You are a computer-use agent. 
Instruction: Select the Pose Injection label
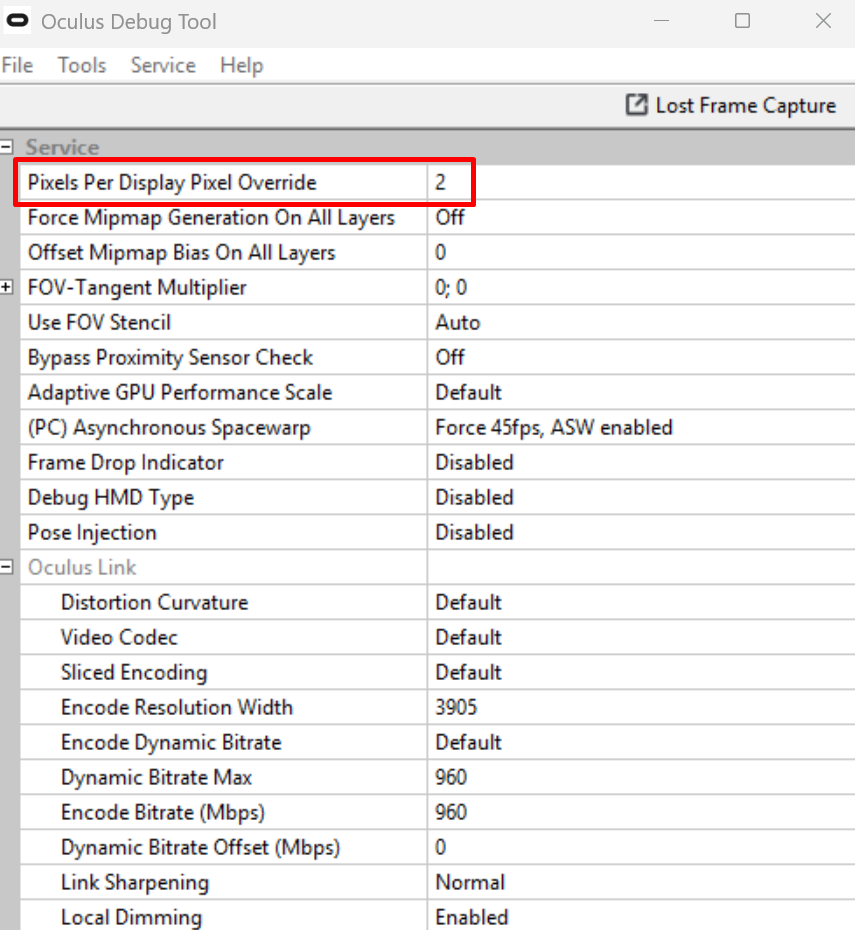(x=92, y=533)
